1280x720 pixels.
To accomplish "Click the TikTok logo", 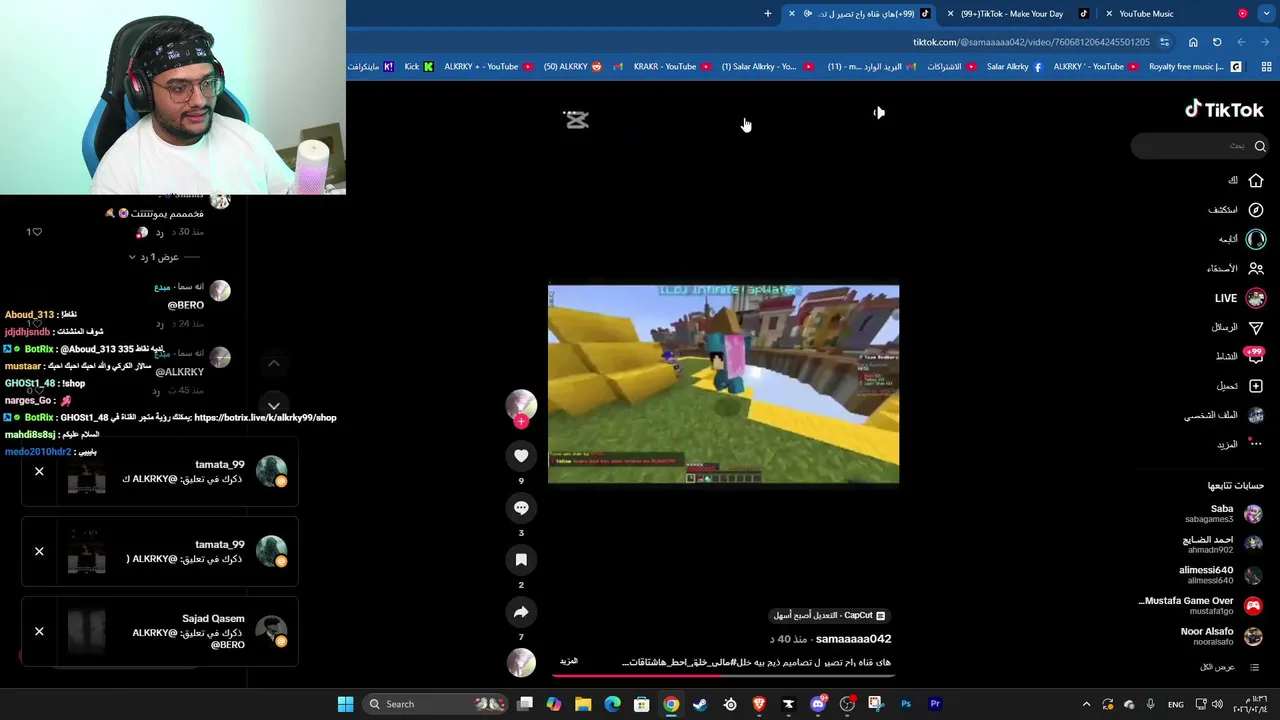I will coord(1224,110).
